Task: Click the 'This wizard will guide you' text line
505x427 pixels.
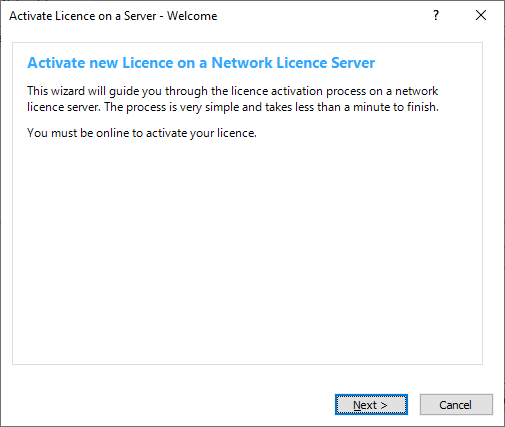Action: click(x=232, y=91)
